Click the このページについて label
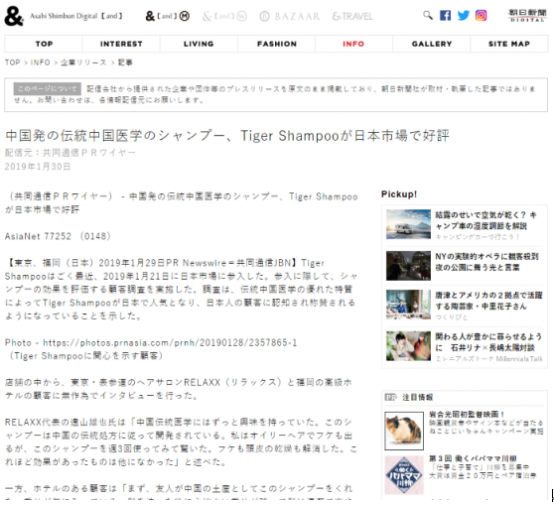Viewport: 554px width, 510px height. (47, 88)
